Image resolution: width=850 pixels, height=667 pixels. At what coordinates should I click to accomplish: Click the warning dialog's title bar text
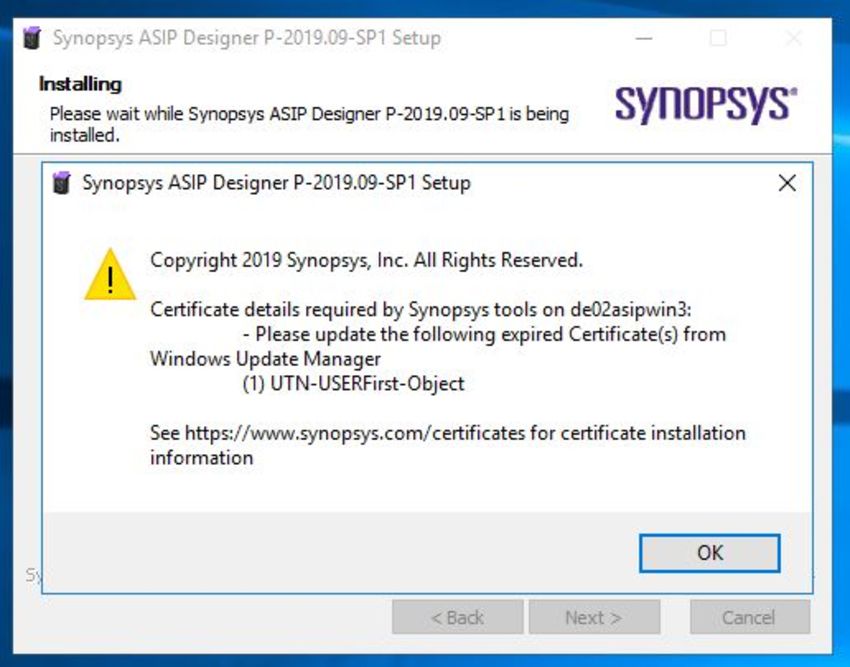tap(276, 184)
